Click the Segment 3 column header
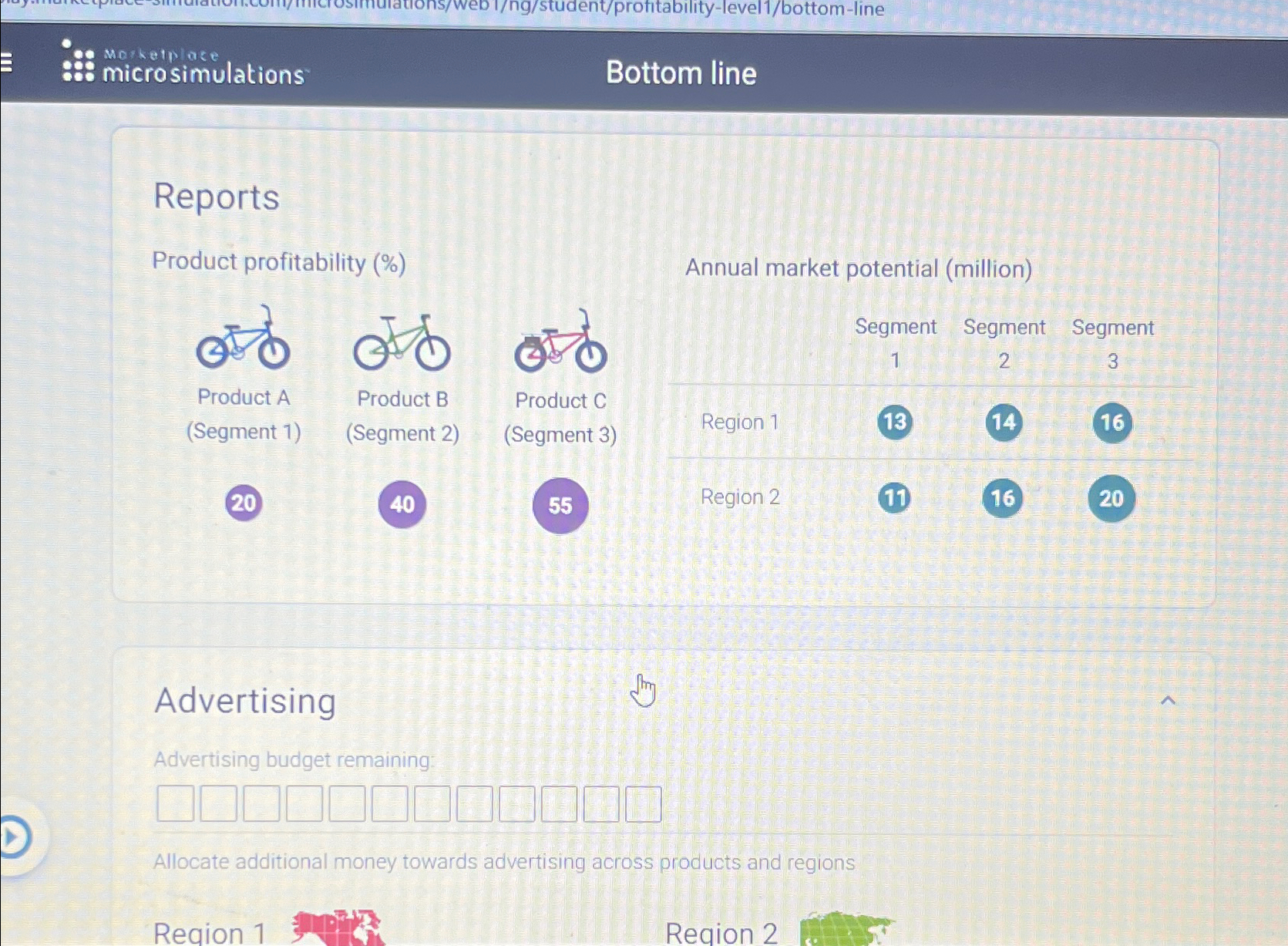The width and height of the screenshot is (1288, 946). click(1113, 344)
